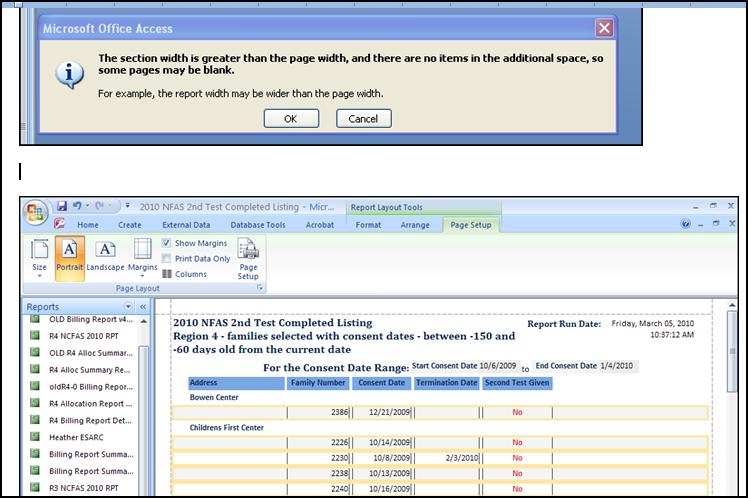Click the termination date 2/3/2010 cell

(x=447, y=458)
